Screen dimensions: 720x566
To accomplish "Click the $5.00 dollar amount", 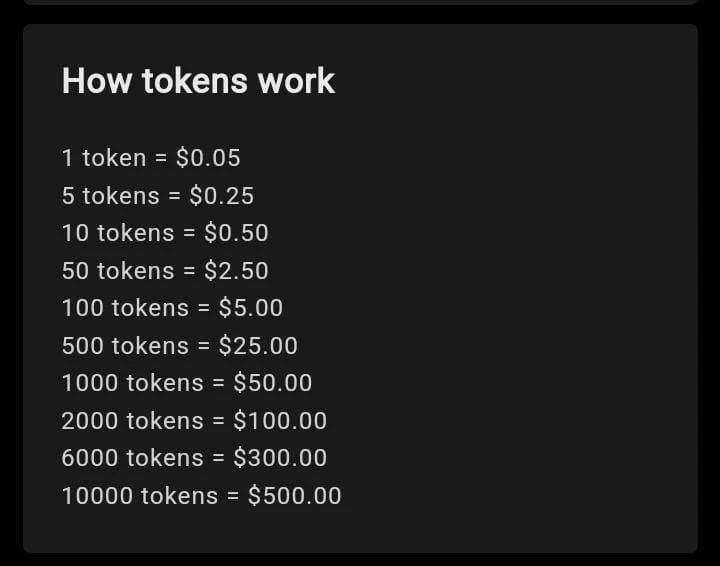I will pos(251,308).
